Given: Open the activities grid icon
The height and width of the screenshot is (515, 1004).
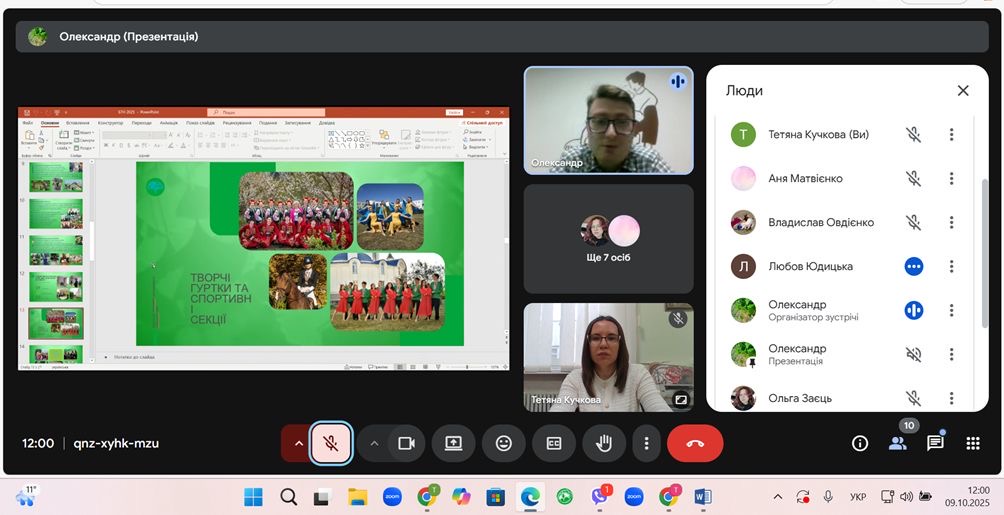Looking at the screenshot, I should click(973, 443).
